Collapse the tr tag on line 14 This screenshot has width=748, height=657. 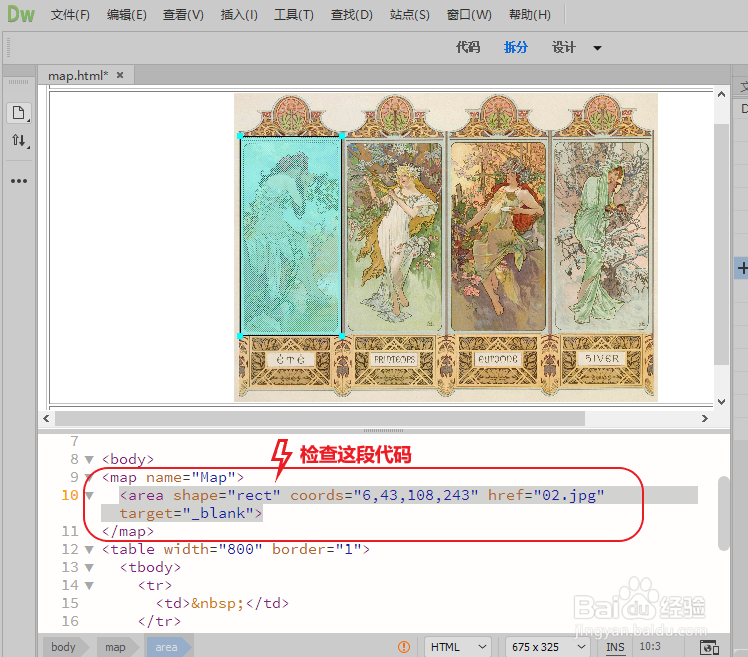click(x=89, y=585)
